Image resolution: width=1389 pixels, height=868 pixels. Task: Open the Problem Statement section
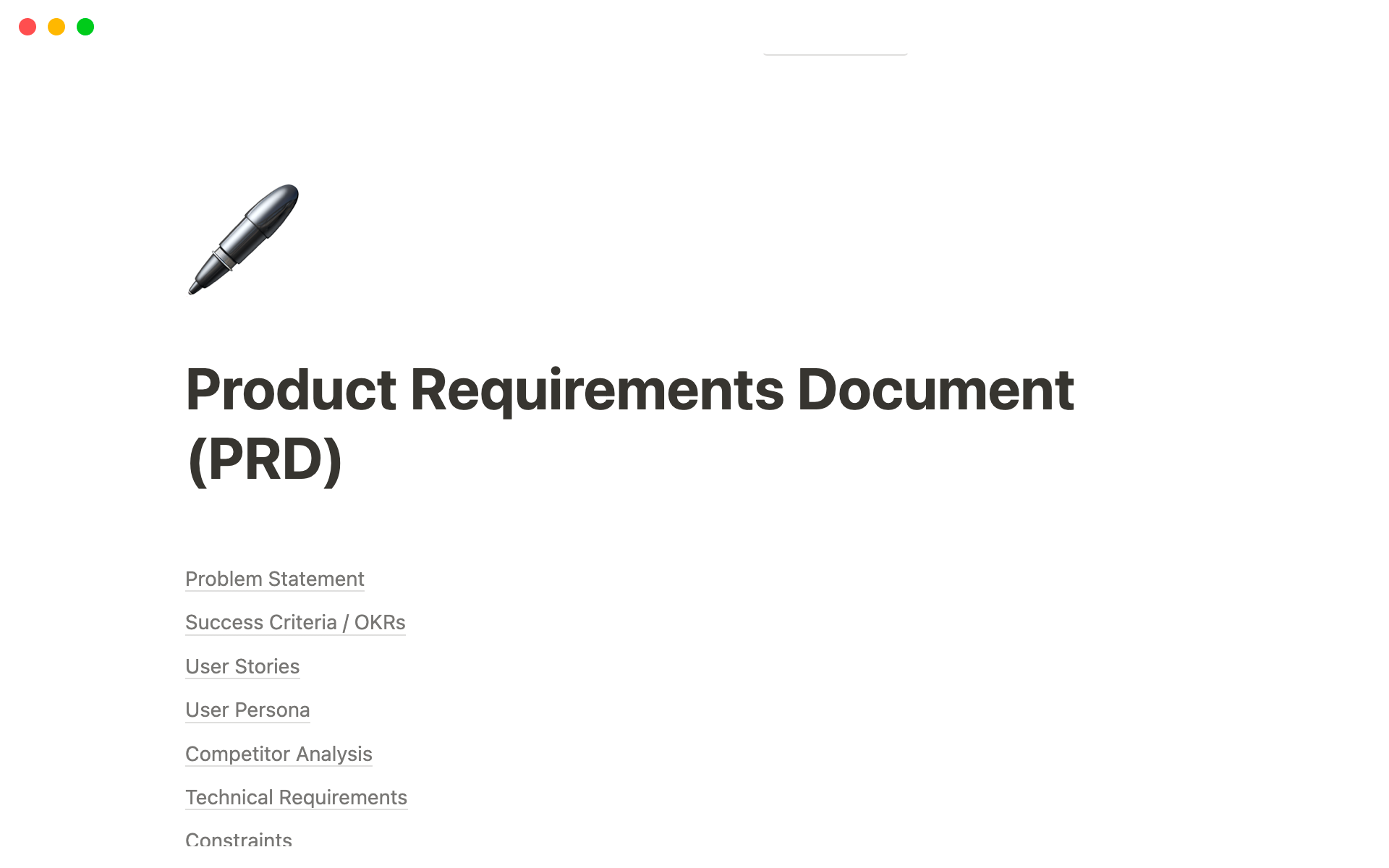pyautogui.click(x=274, y=579)
